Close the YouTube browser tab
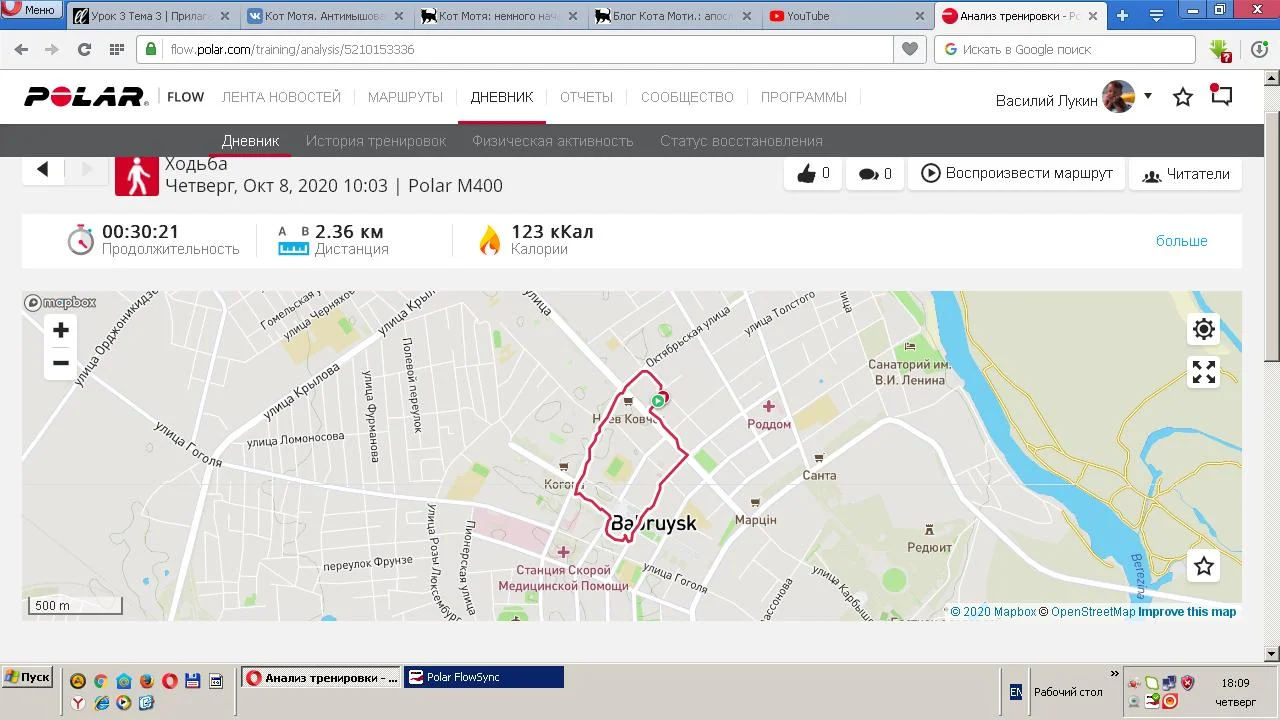 click(x=921, y=16)
